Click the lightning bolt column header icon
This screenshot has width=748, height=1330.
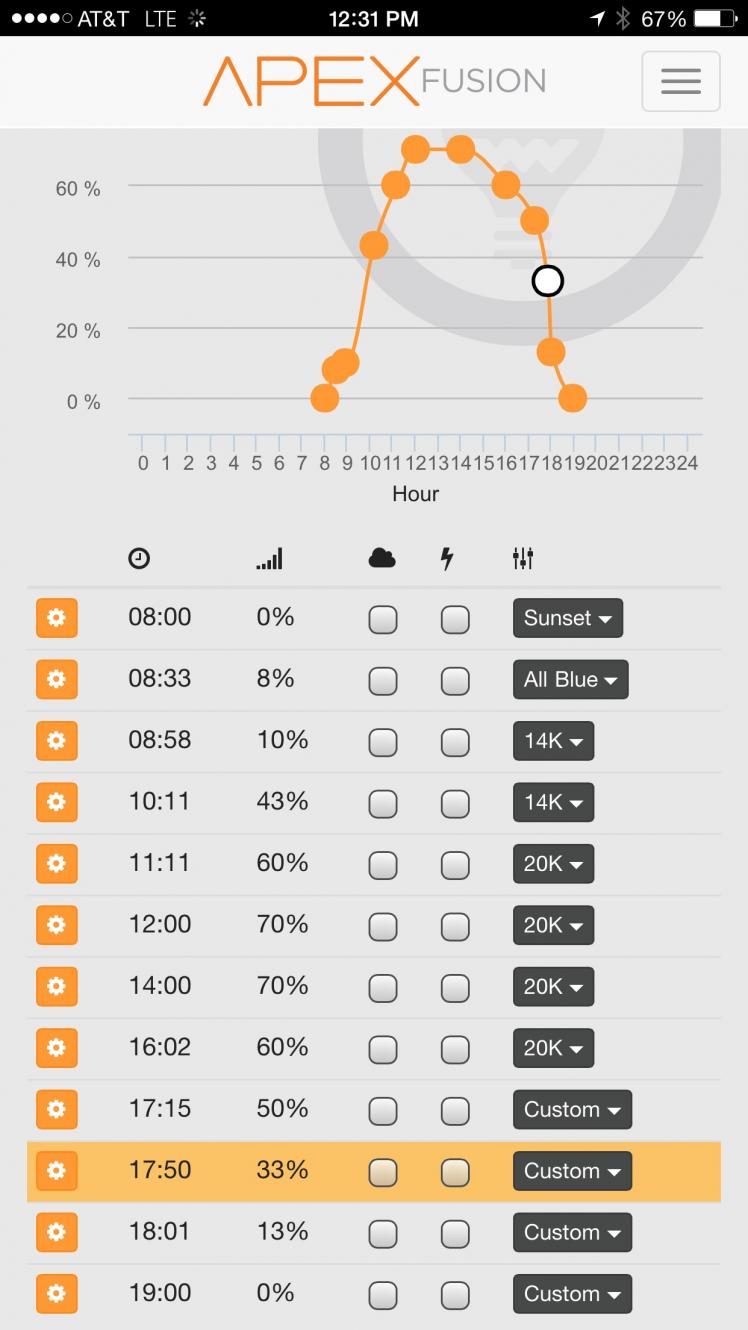tap(447, 559)
